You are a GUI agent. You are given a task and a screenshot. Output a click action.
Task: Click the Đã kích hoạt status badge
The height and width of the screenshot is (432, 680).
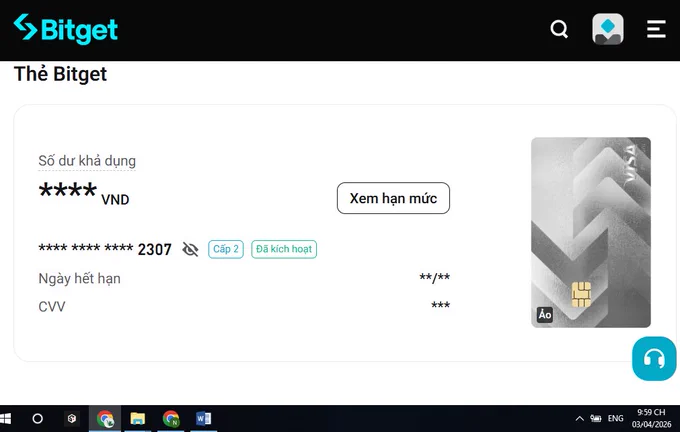click(x=284, y=249)
